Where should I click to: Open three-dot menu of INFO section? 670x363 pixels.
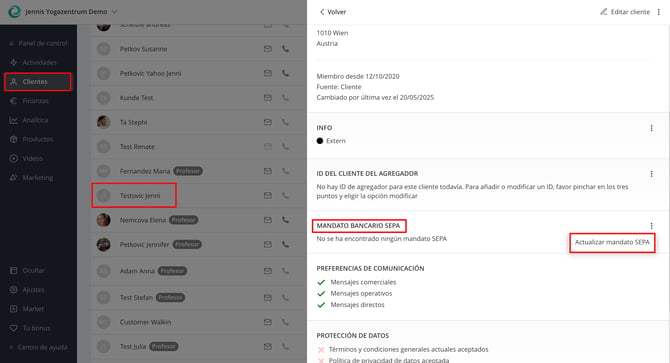651,128
